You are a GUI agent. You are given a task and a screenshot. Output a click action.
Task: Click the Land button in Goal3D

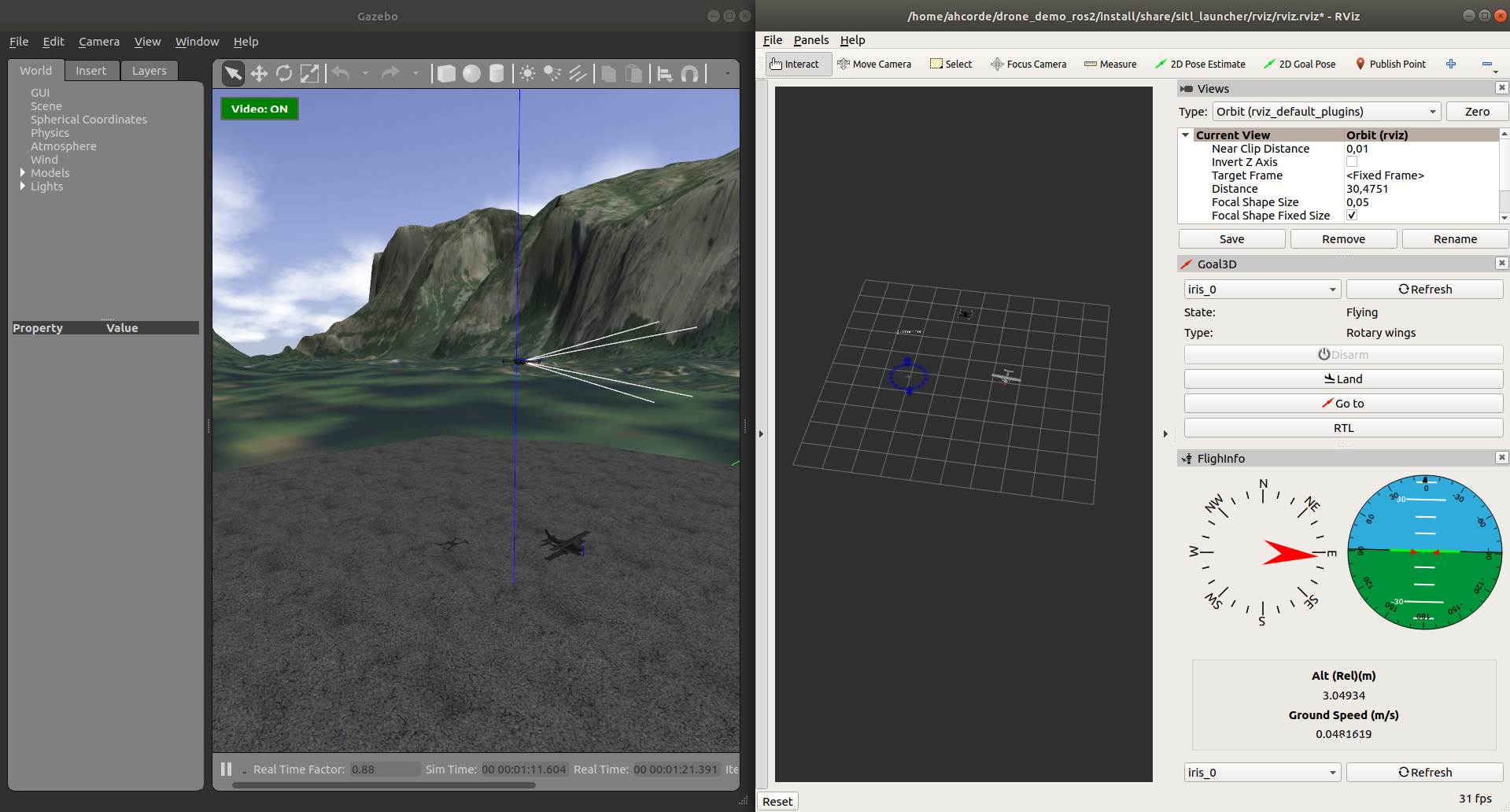tap(1343, 378)
